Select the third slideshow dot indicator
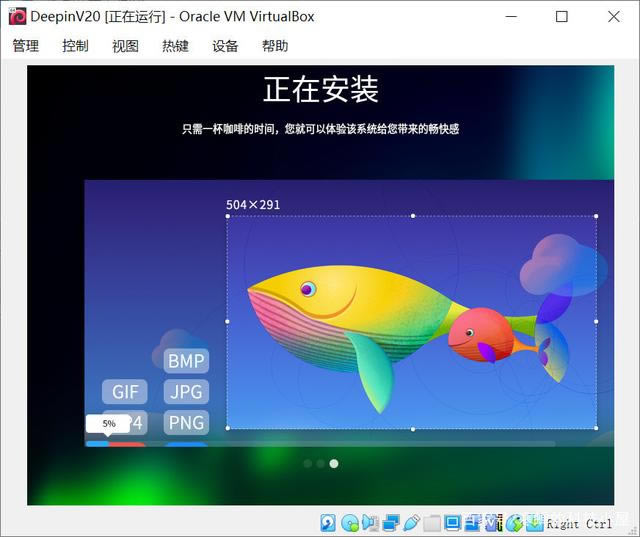The image size is (640, 537). point(334,464)
